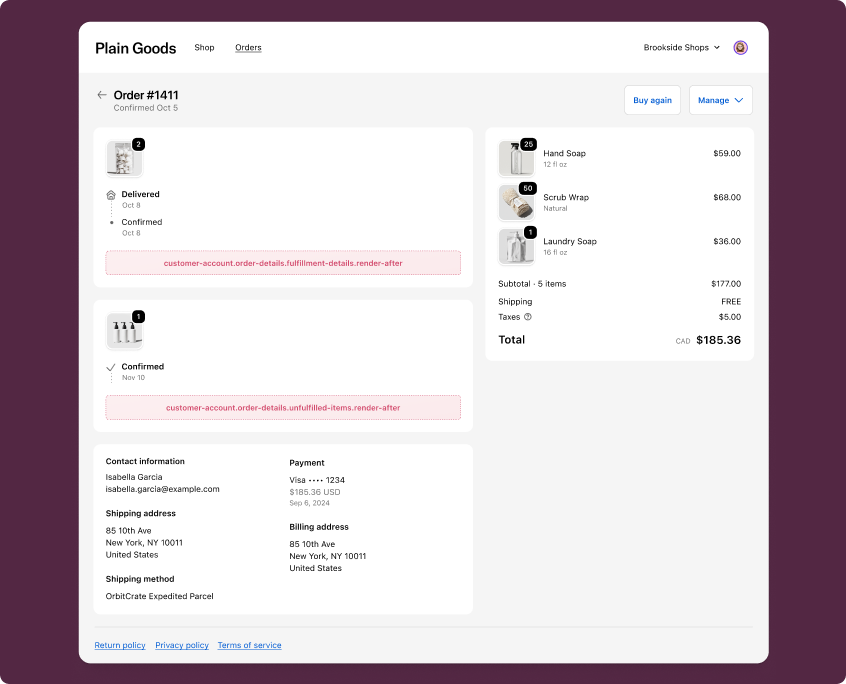846x684 pixels.
Task: Click the Hand Soap item name
Action: pos(564,153)
